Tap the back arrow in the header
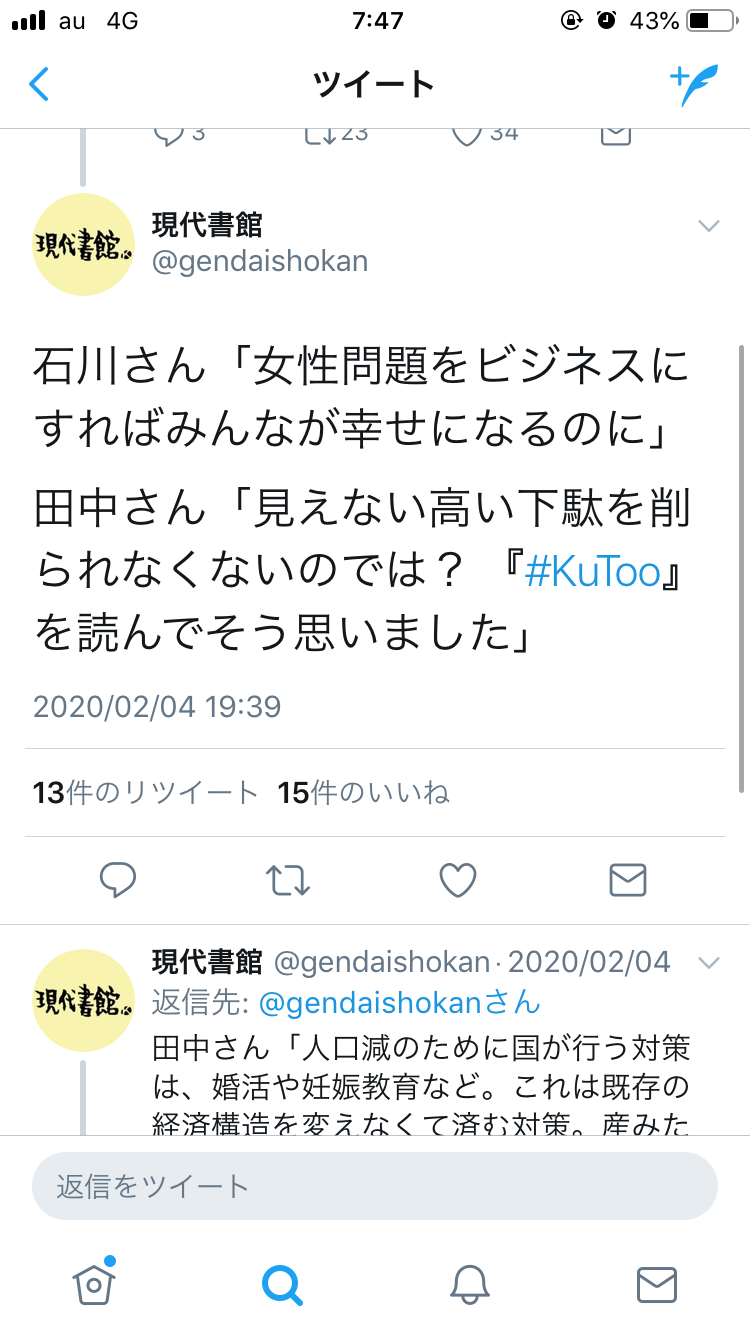Image resolution: width=750 pixels, height=1334 pixels. point(39,84)
